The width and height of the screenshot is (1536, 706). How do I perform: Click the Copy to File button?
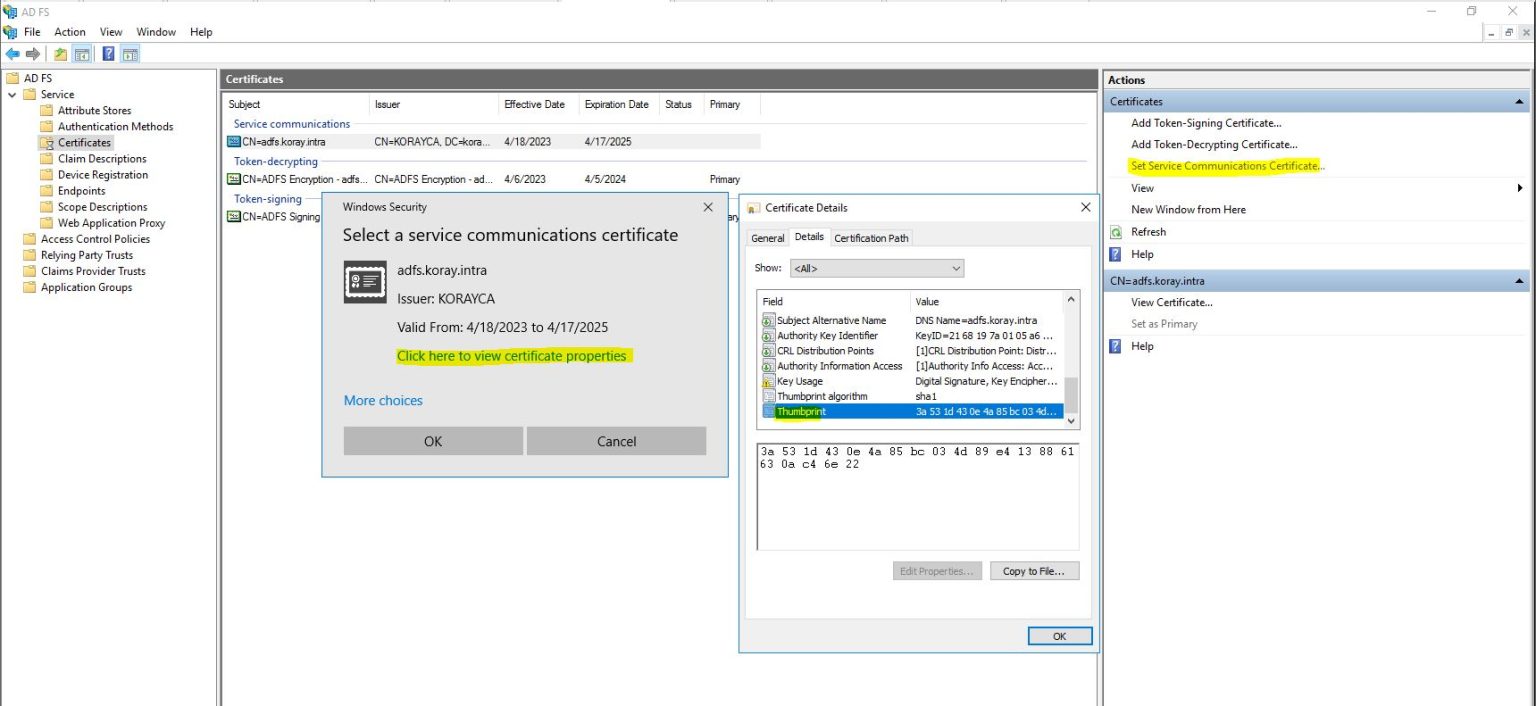[x=1034, y=570]
